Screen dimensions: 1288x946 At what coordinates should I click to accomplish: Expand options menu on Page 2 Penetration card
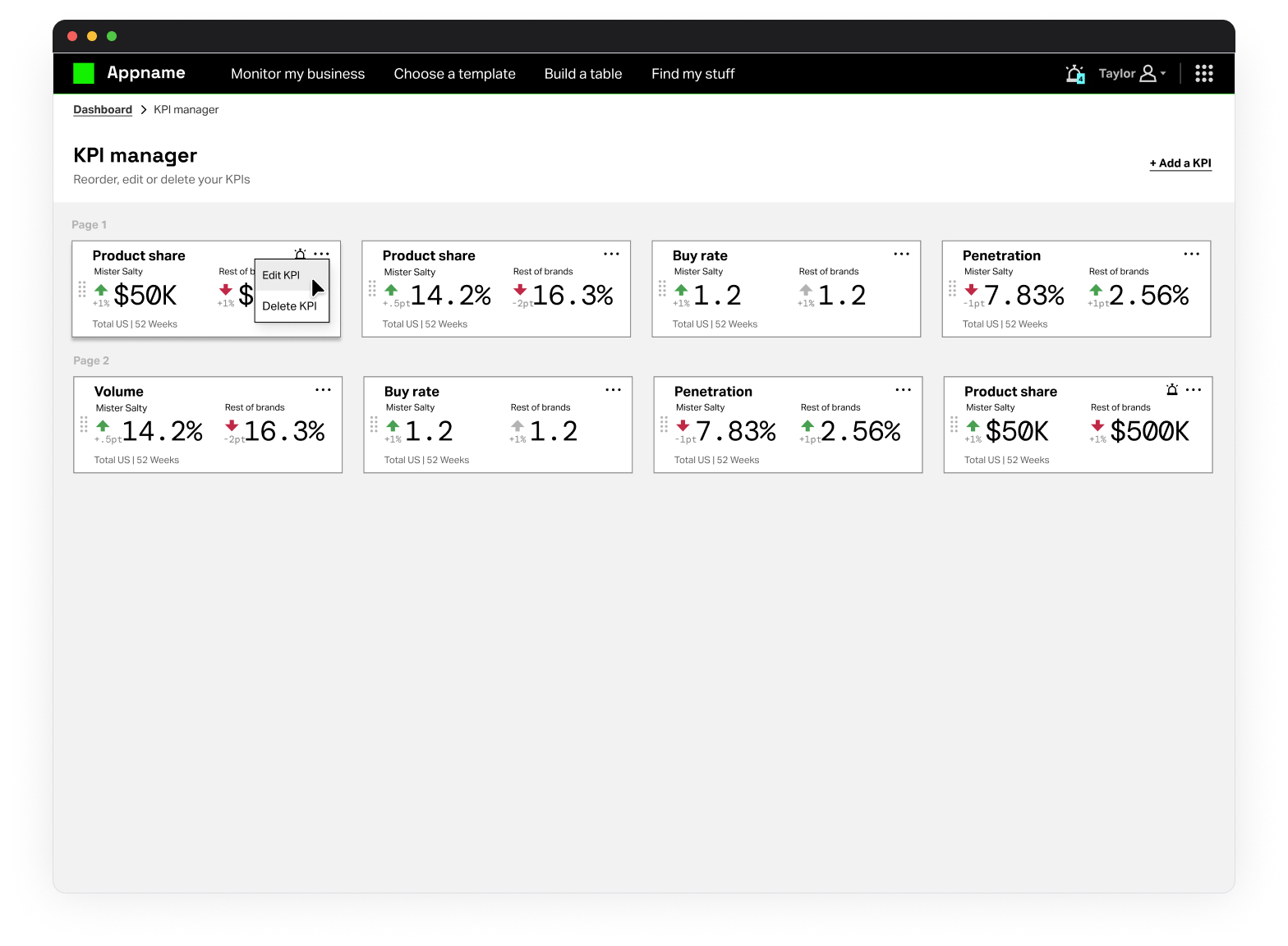[x=903, y=390]
